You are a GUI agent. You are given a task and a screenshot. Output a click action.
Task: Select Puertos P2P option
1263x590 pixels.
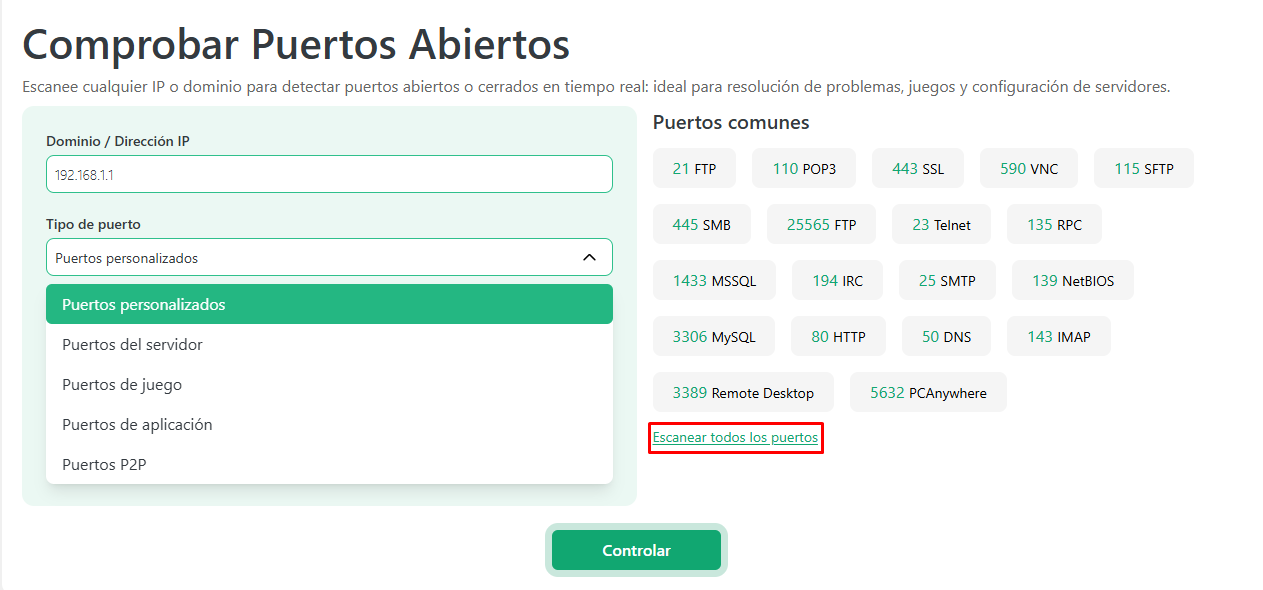329,464
